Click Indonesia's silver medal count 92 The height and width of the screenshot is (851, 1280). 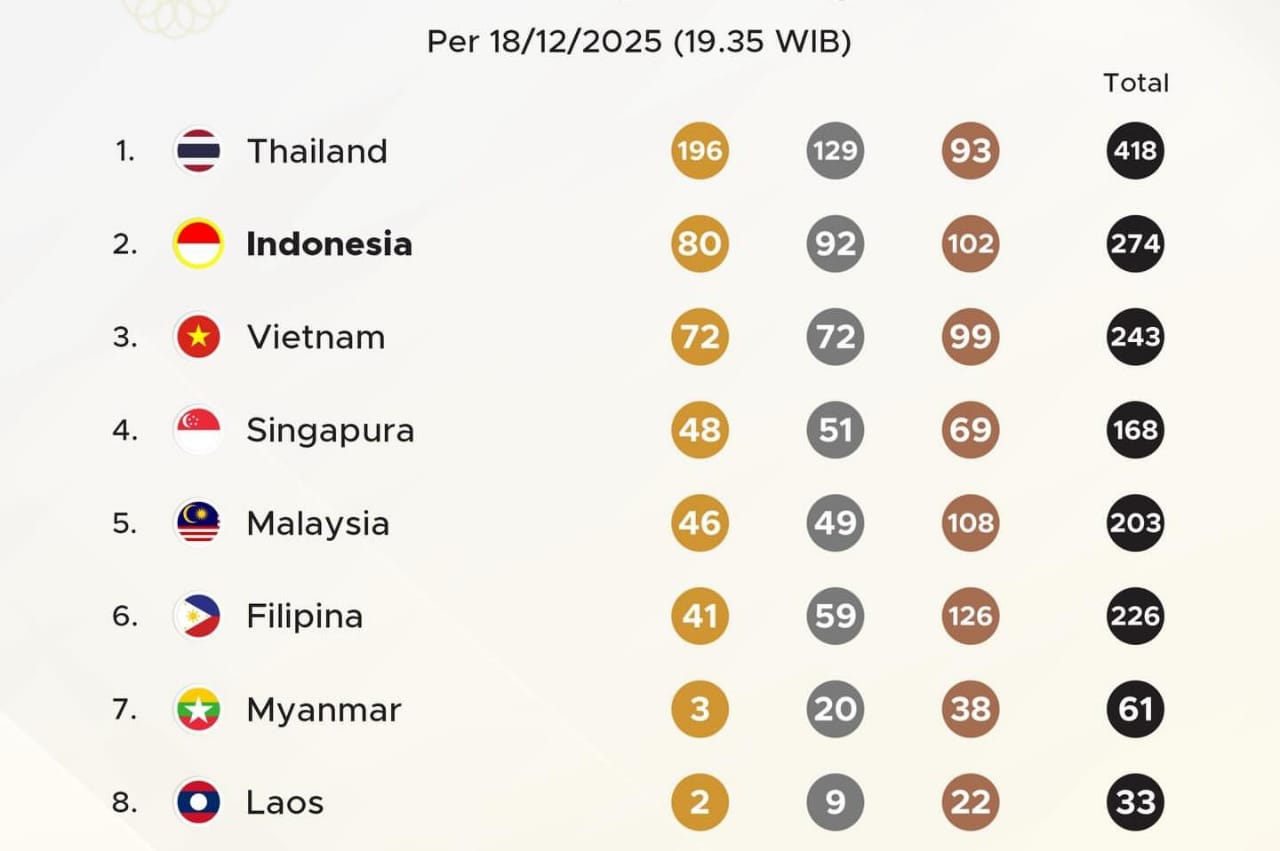pyautogui.click(x=835, y=244)
